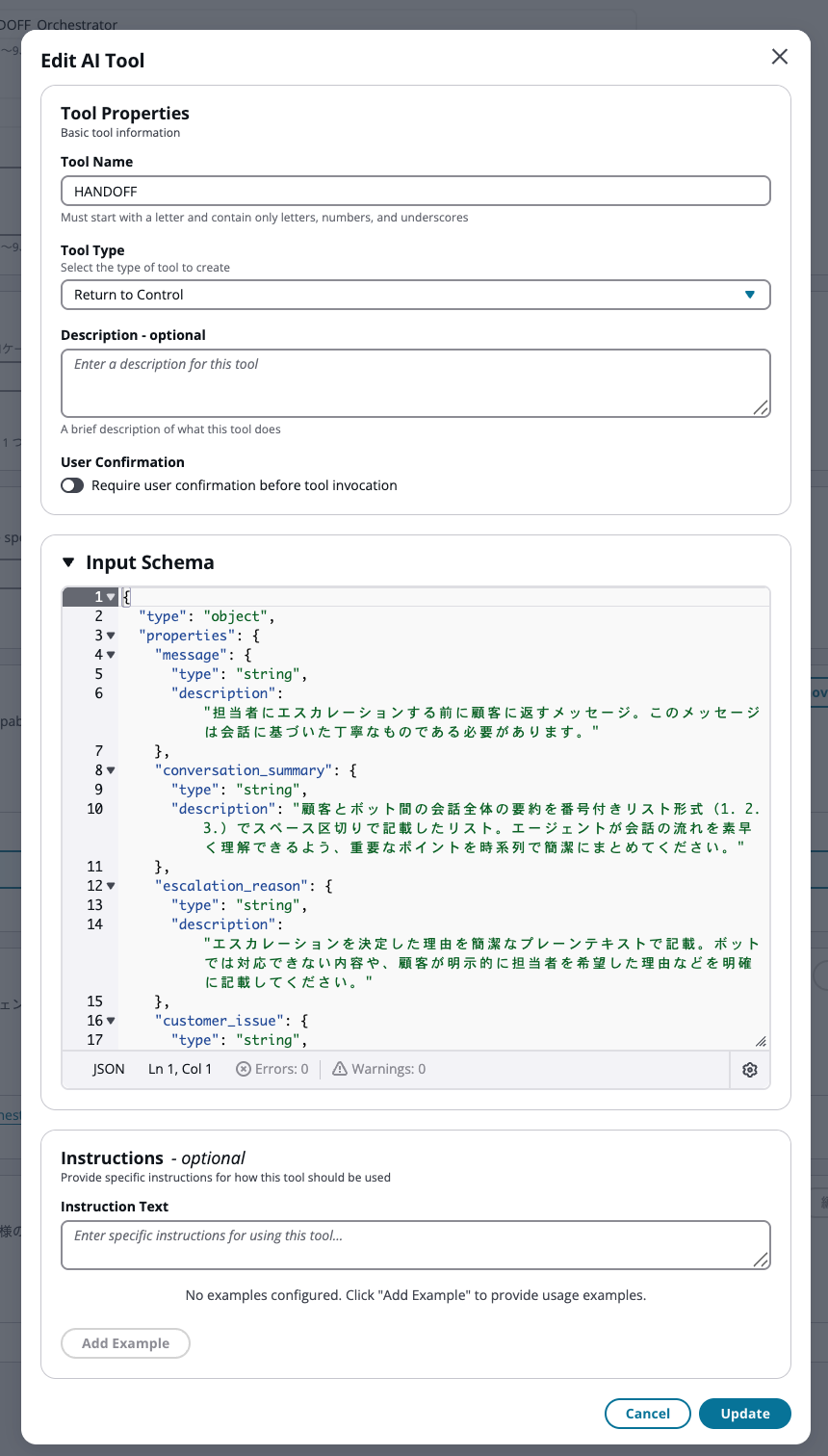Close the Edit AI Tool dialog
The width and height of the screenshot is (828, 1456).
click(x=780, y=57)
